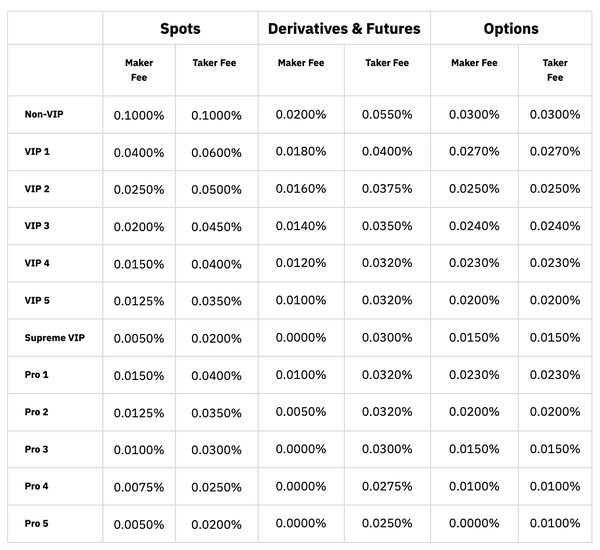The height and width of the screenshot is (550, 600).
Task: Select VIP 2 Derivatives Taker Fee cell 0.0375%
Action: (388, 189)
